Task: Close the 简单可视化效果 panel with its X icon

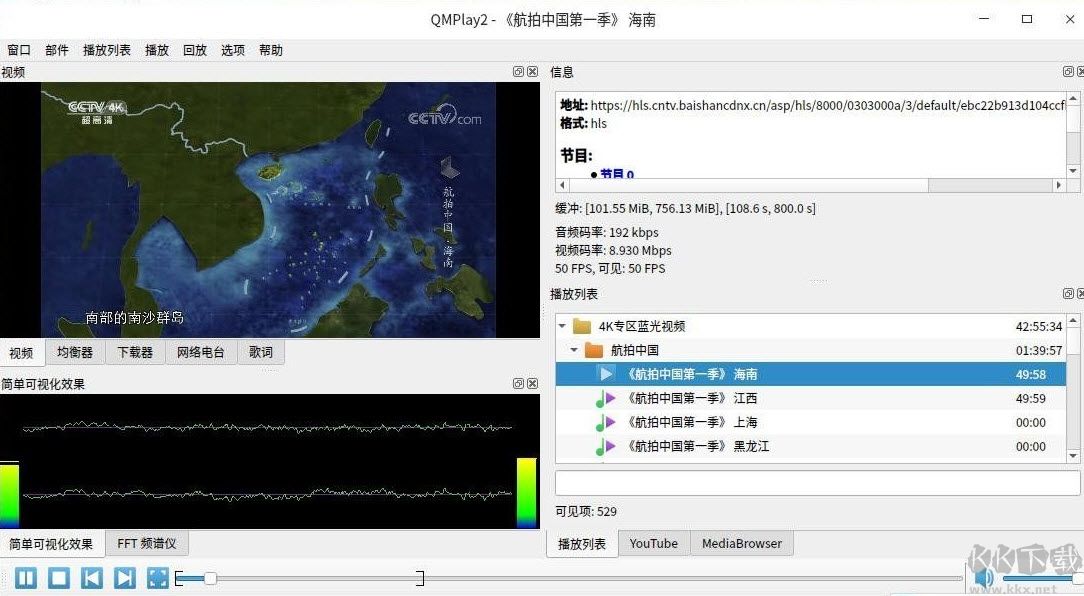Action: pyautogui.click(x=532, y=383)
